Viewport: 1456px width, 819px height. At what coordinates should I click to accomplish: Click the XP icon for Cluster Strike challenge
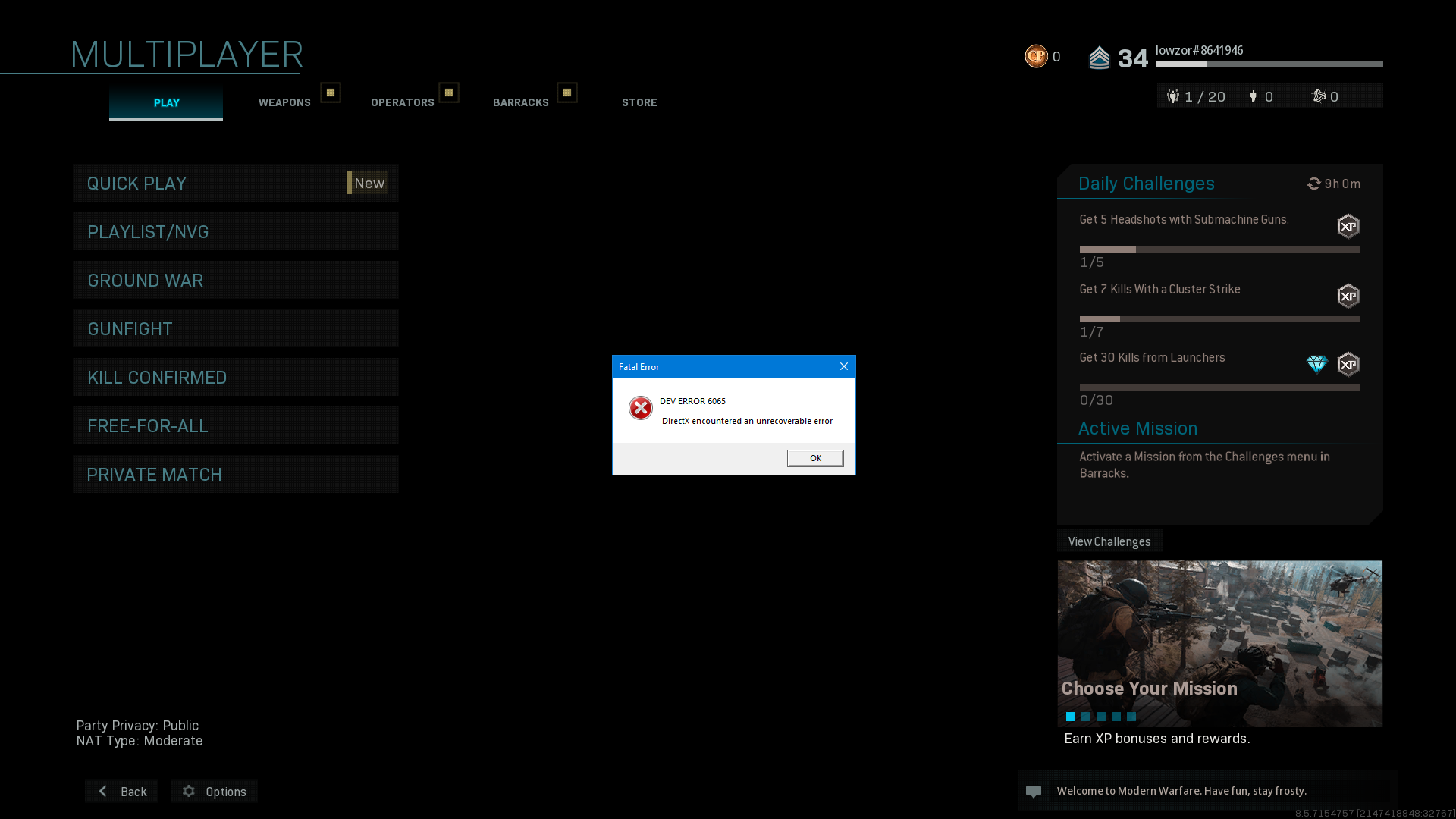1348,296
